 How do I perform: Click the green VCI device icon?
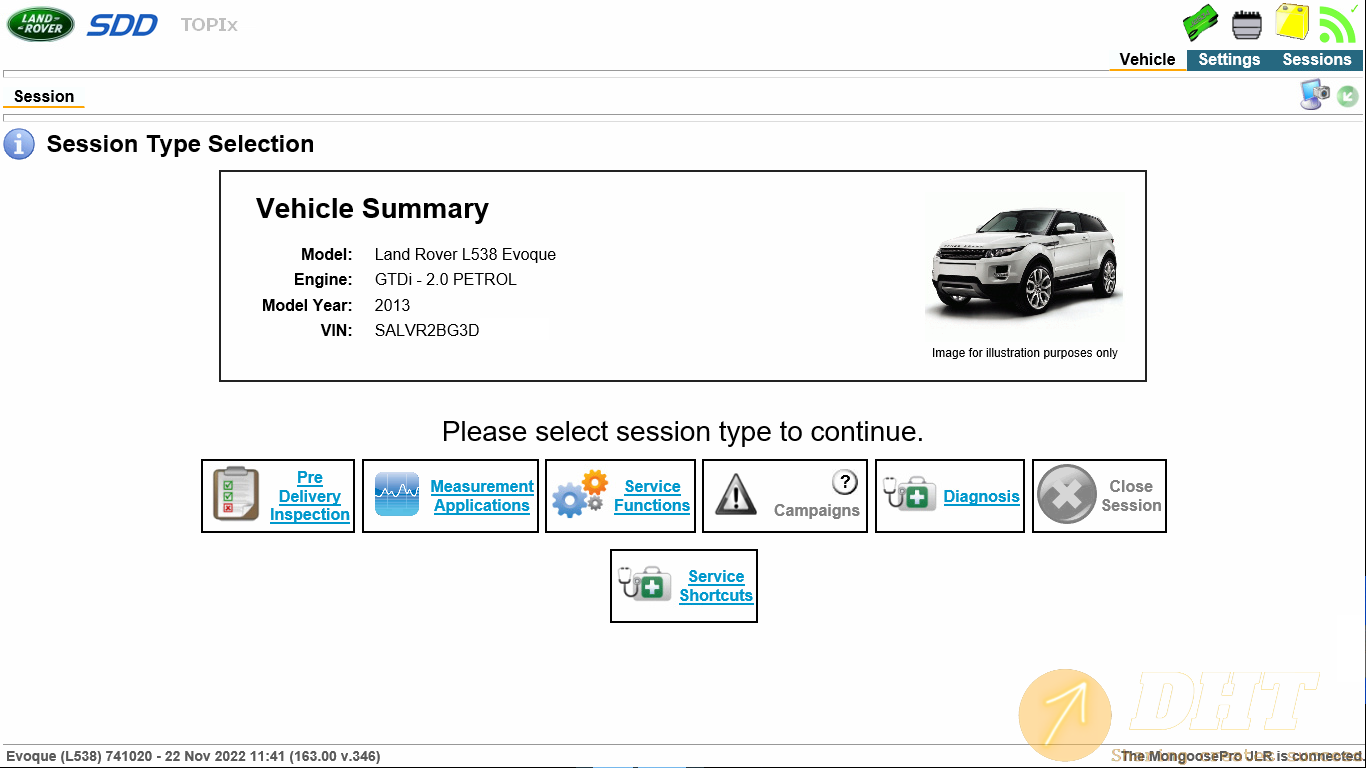(1200, 23)
